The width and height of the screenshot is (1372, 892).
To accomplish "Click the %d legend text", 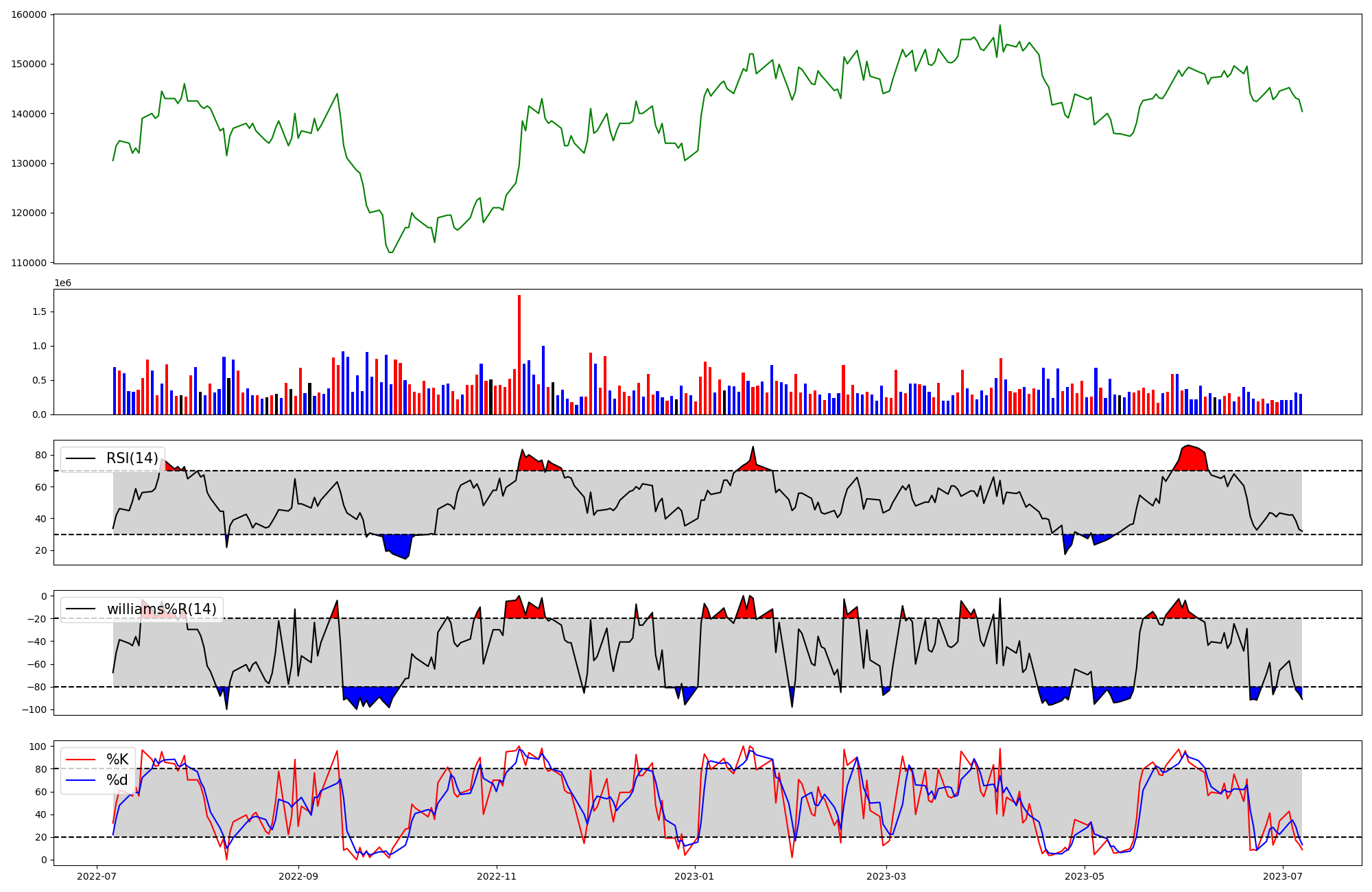I will click(x=117, y=780).
